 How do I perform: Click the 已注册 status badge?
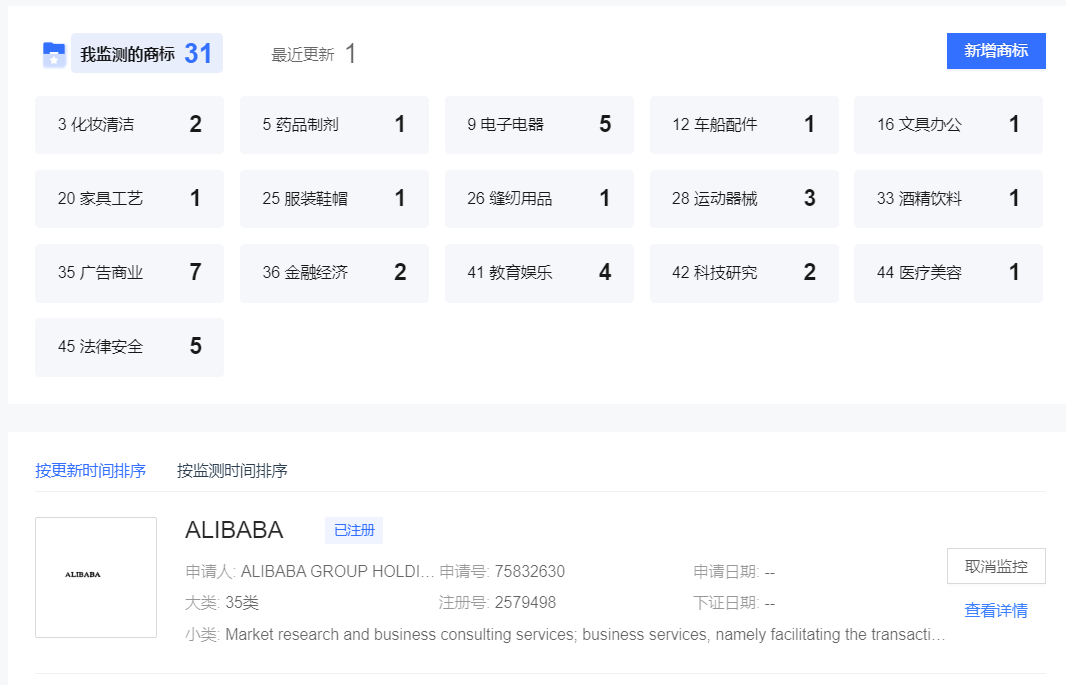(352, 530)
